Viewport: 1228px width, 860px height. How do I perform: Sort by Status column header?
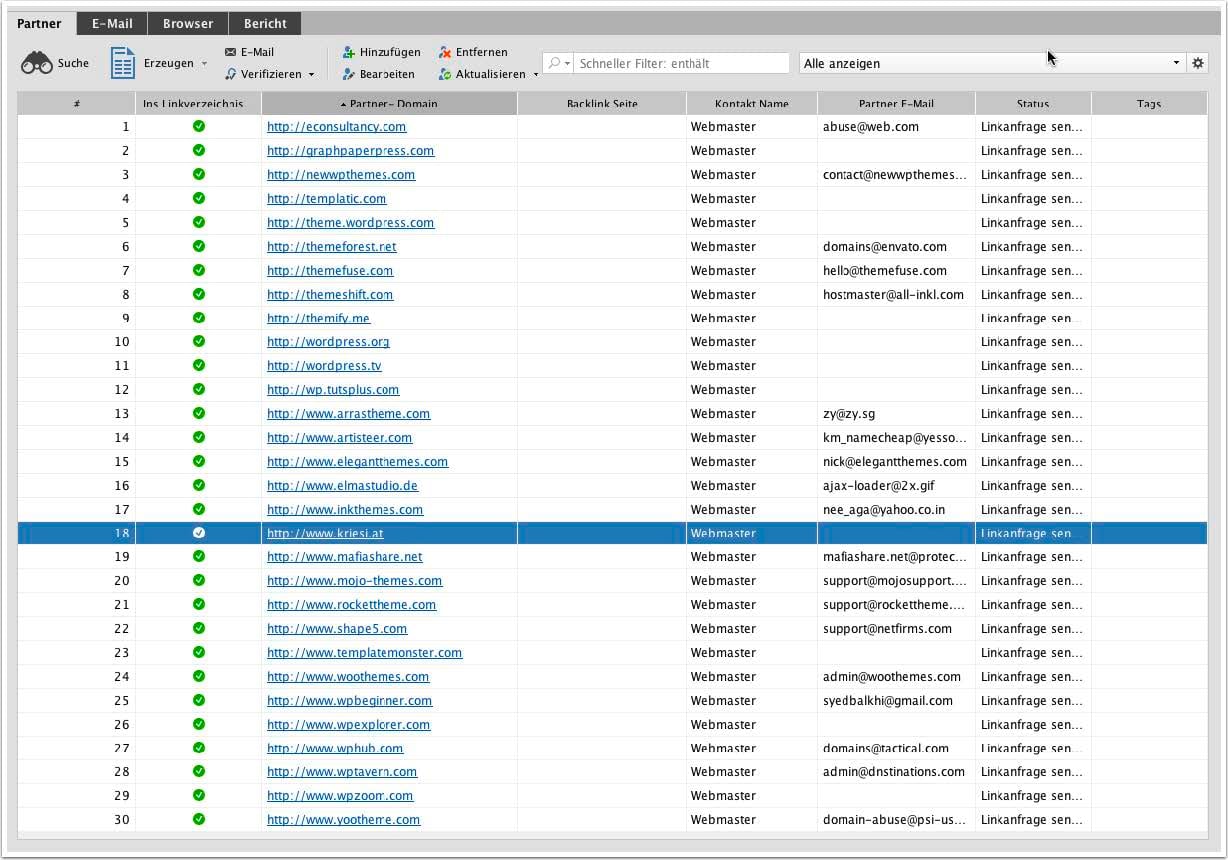point(1033,103)
